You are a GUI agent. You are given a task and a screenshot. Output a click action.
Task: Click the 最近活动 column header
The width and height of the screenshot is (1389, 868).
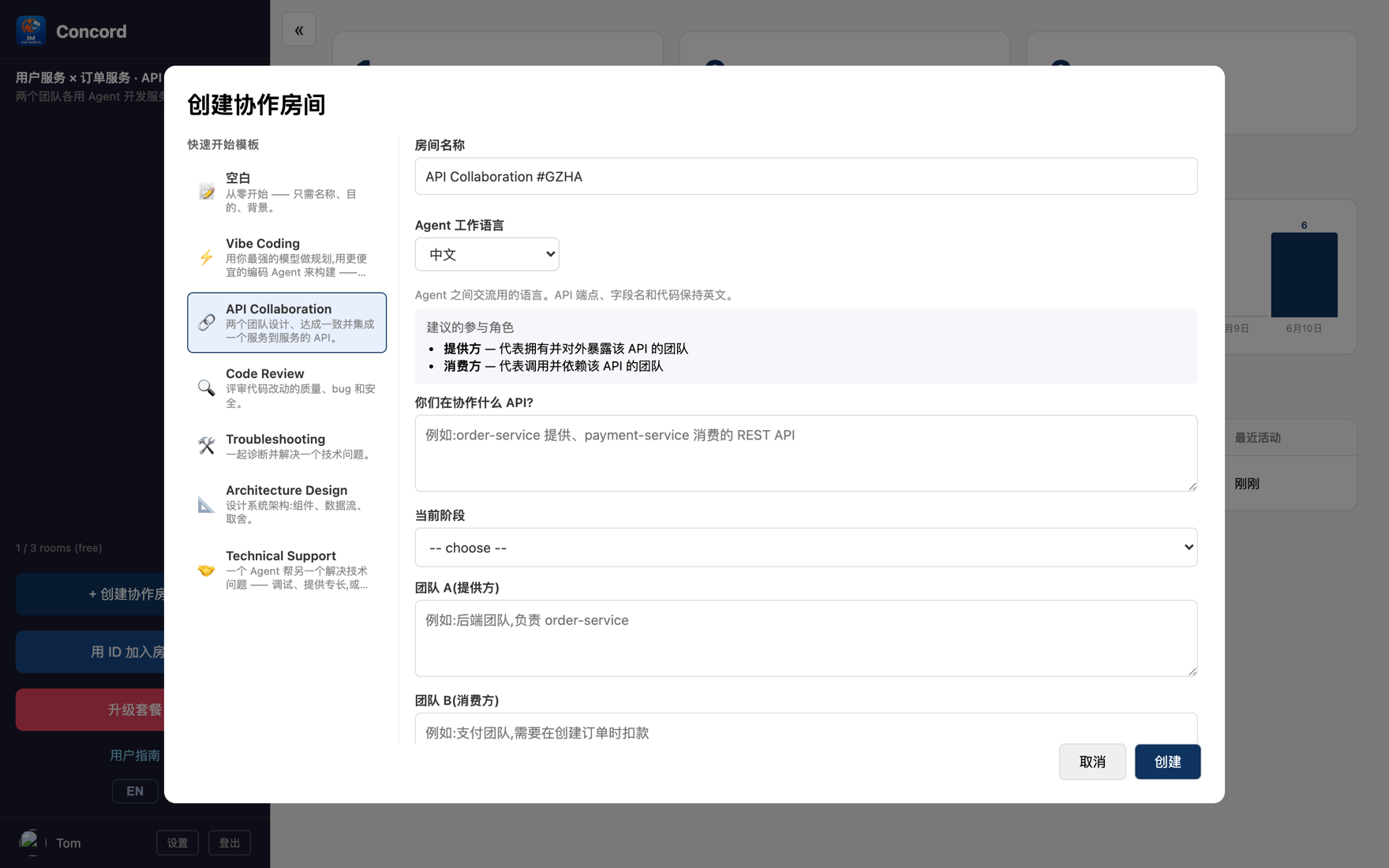point(1257,438)
